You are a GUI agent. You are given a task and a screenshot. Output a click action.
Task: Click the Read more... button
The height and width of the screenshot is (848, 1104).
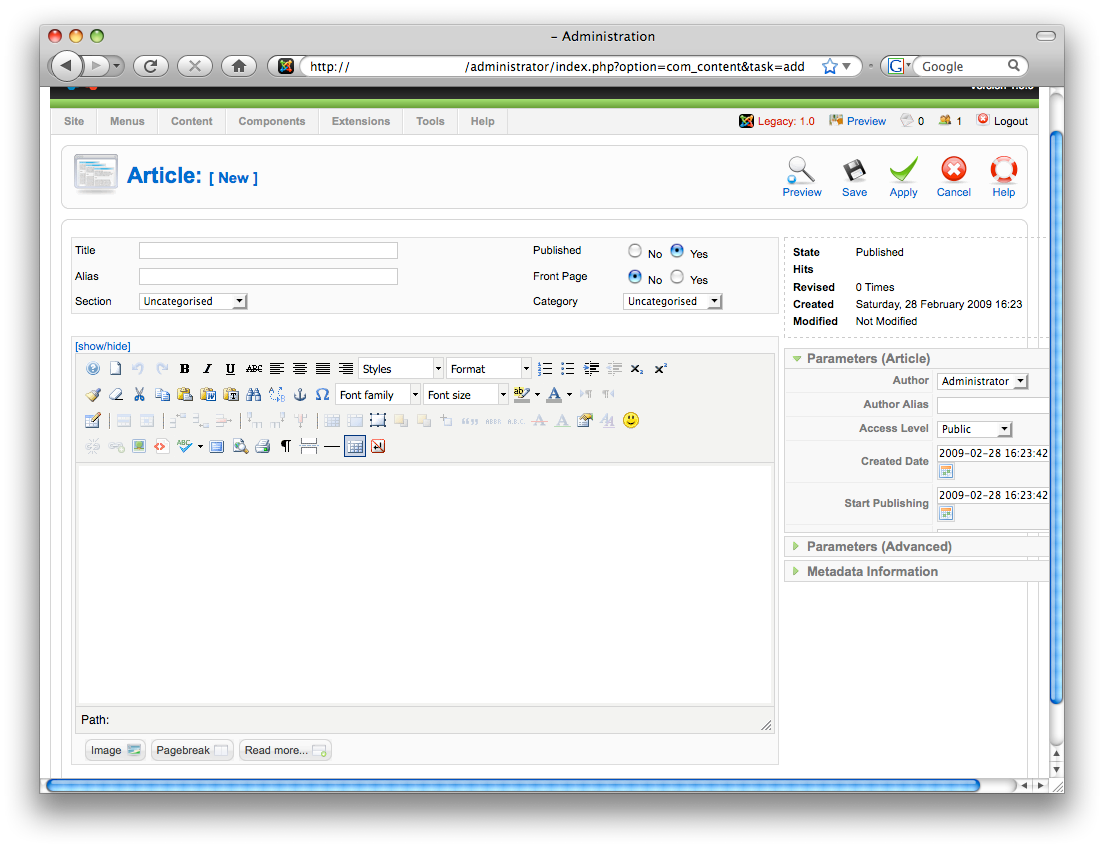(285, 750)
